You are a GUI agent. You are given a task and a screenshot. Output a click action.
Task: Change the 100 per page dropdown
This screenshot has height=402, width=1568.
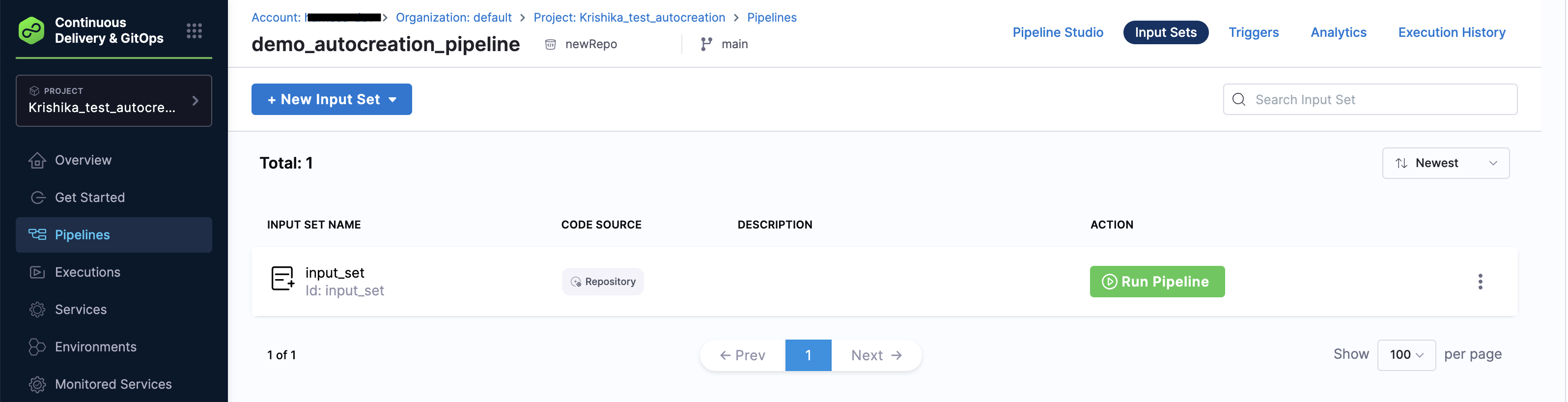[1406, 355]
